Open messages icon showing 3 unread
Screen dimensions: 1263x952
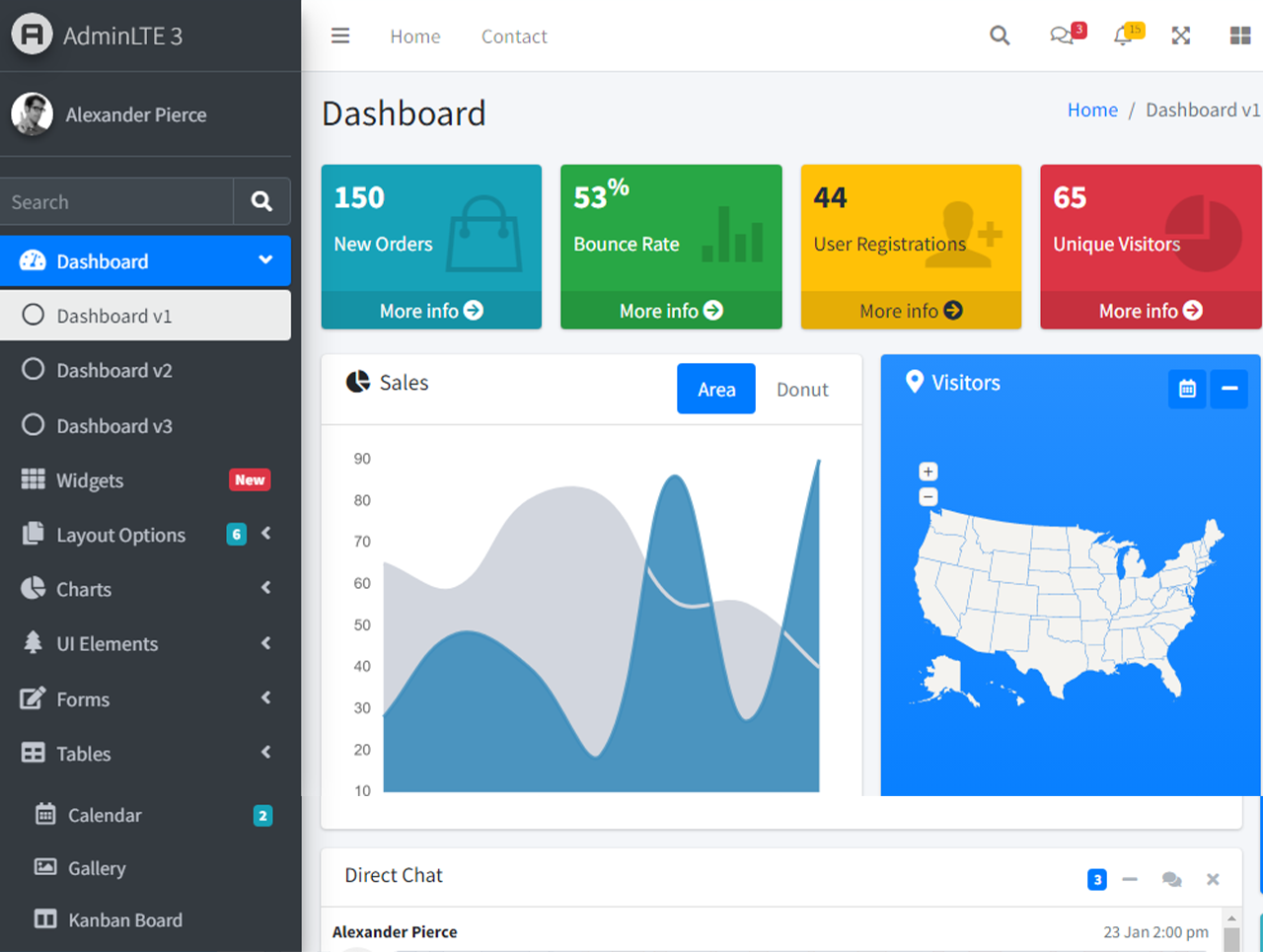[1061, 36]
